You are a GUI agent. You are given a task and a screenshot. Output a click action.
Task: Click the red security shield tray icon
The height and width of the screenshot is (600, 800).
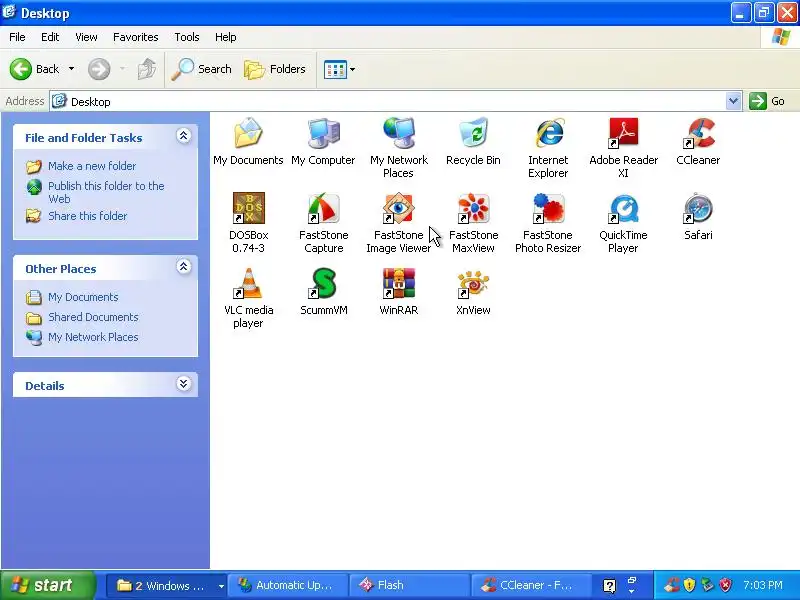(x=725, y=585)
